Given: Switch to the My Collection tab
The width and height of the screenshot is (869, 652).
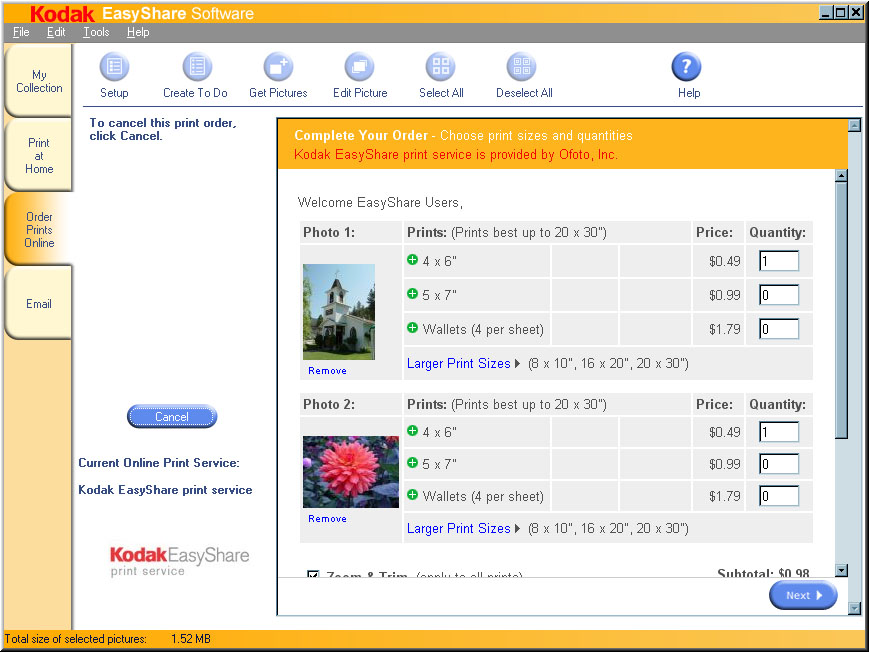Looking at the screenshot, I should [39, 82].
